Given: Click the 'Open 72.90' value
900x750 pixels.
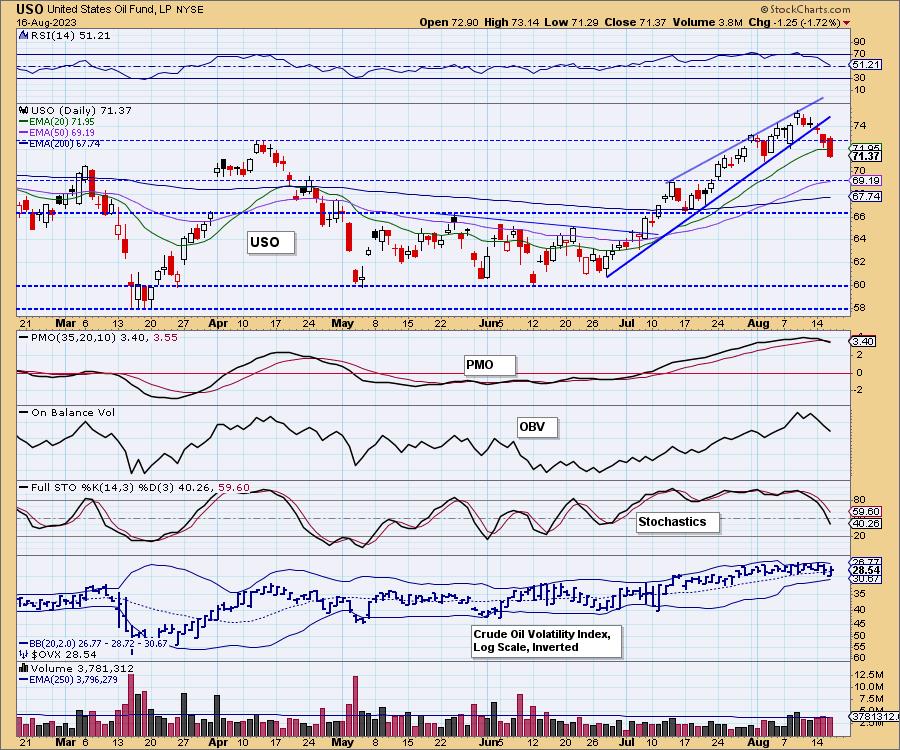Looking at the screenshot, I should (x=447, y=22).
